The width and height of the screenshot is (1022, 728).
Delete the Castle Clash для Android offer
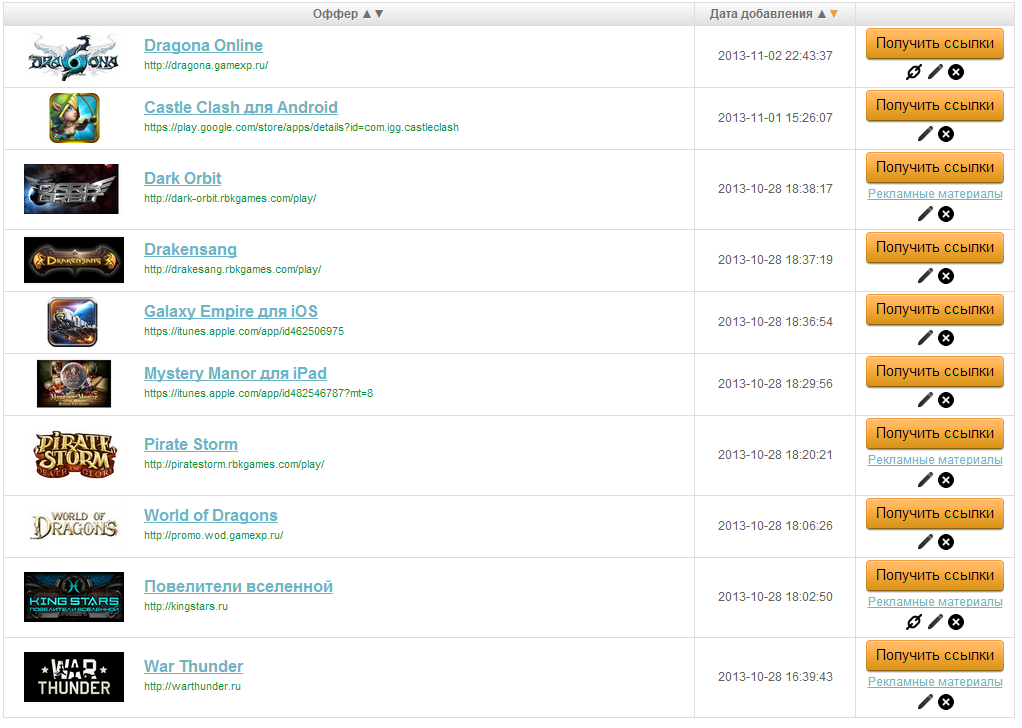(x=946, y=134)
